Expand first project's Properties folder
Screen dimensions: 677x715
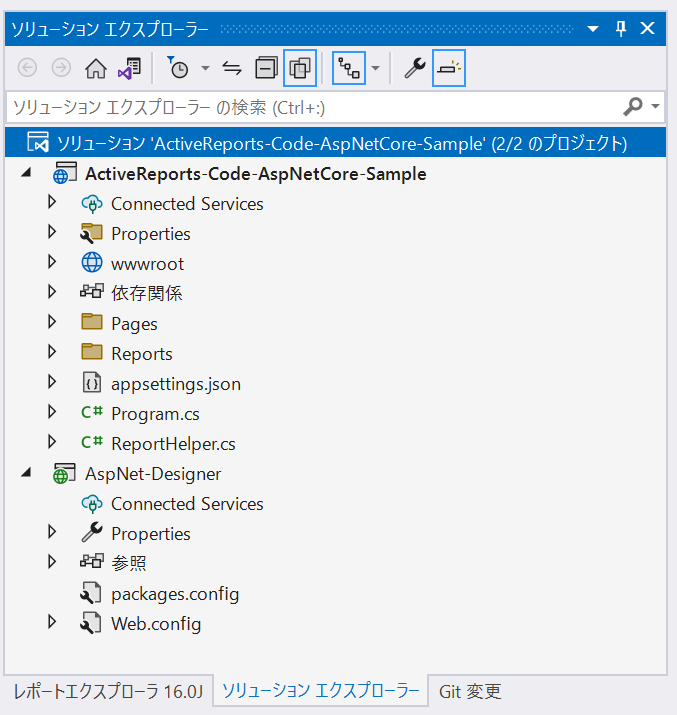52,232
